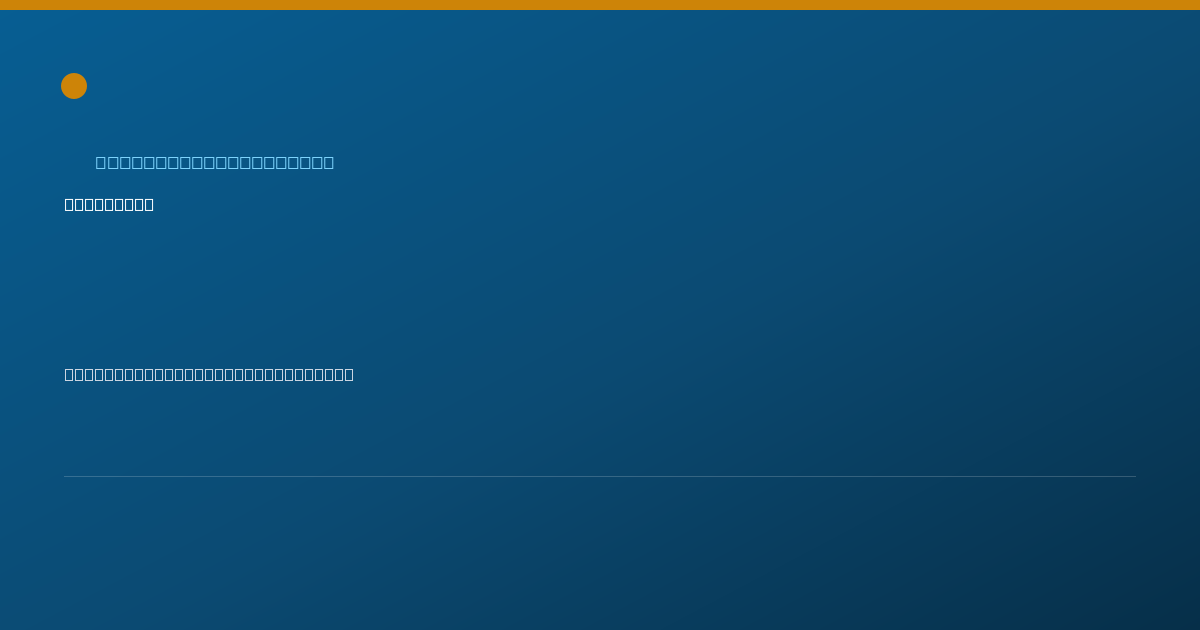The height and width of the screenshot is (630, 1200).
Task: Click the last glyph of the description line
Action: click(348, 374)
